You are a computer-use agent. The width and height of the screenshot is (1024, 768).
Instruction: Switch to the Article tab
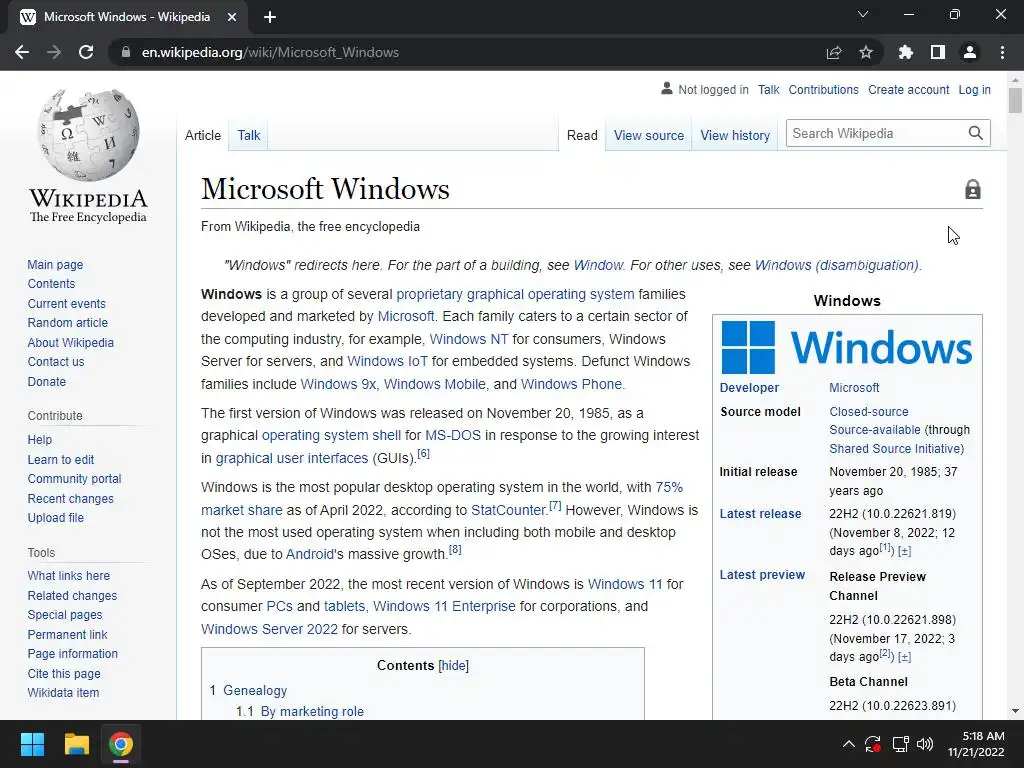coord(202,135)
